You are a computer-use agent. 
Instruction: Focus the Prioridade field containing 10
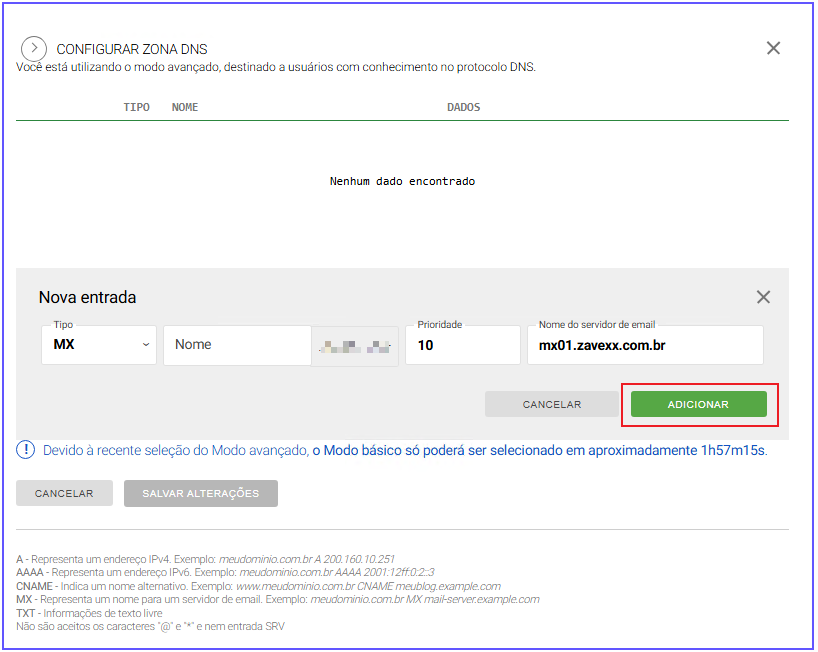462,345
